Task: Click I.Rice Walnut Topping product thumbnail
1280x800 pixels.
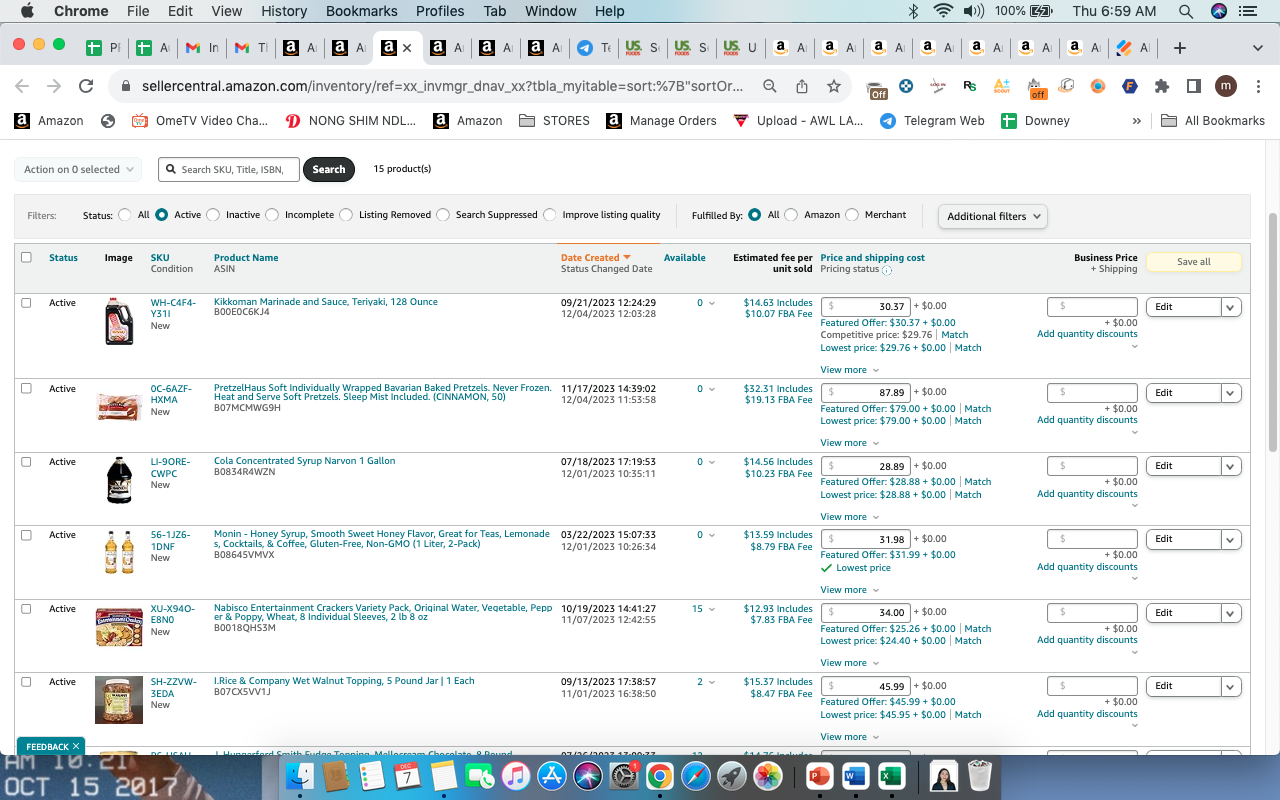Action: (119, 700)
